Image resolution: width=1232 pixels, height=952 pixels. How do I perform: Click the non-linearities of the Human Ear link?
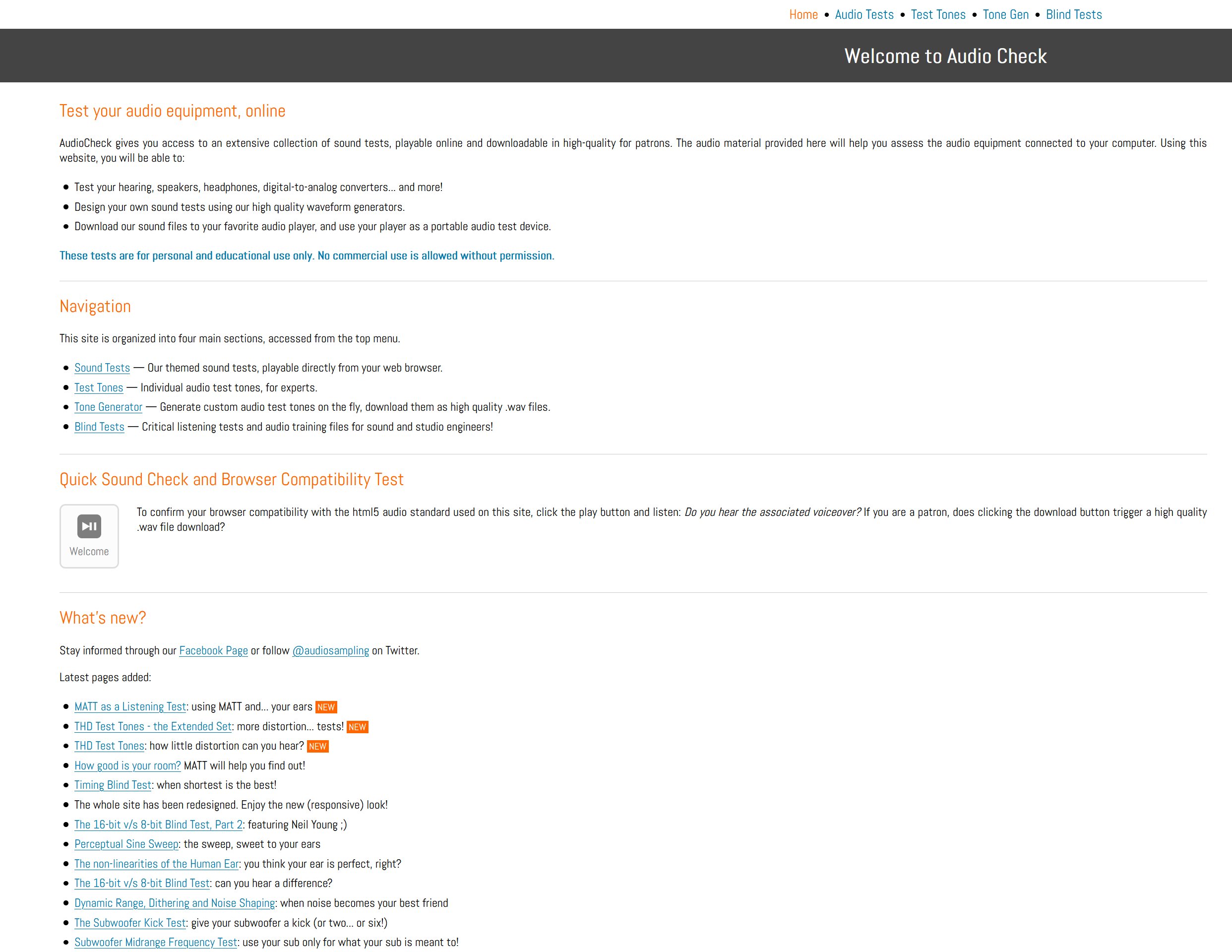click(x=157, y=863)
